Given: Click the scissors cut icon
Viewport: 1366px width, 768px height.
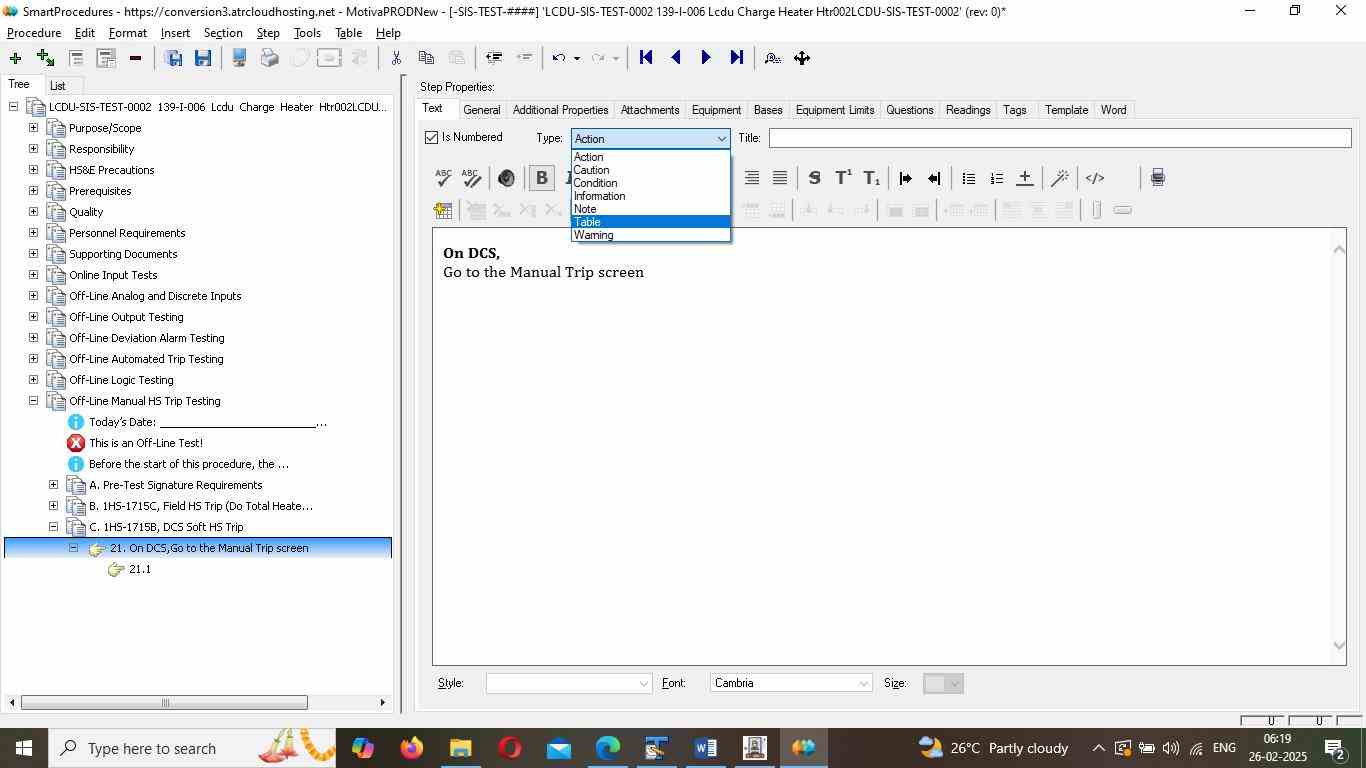Looking at the screenshot, I should point(396,58).
